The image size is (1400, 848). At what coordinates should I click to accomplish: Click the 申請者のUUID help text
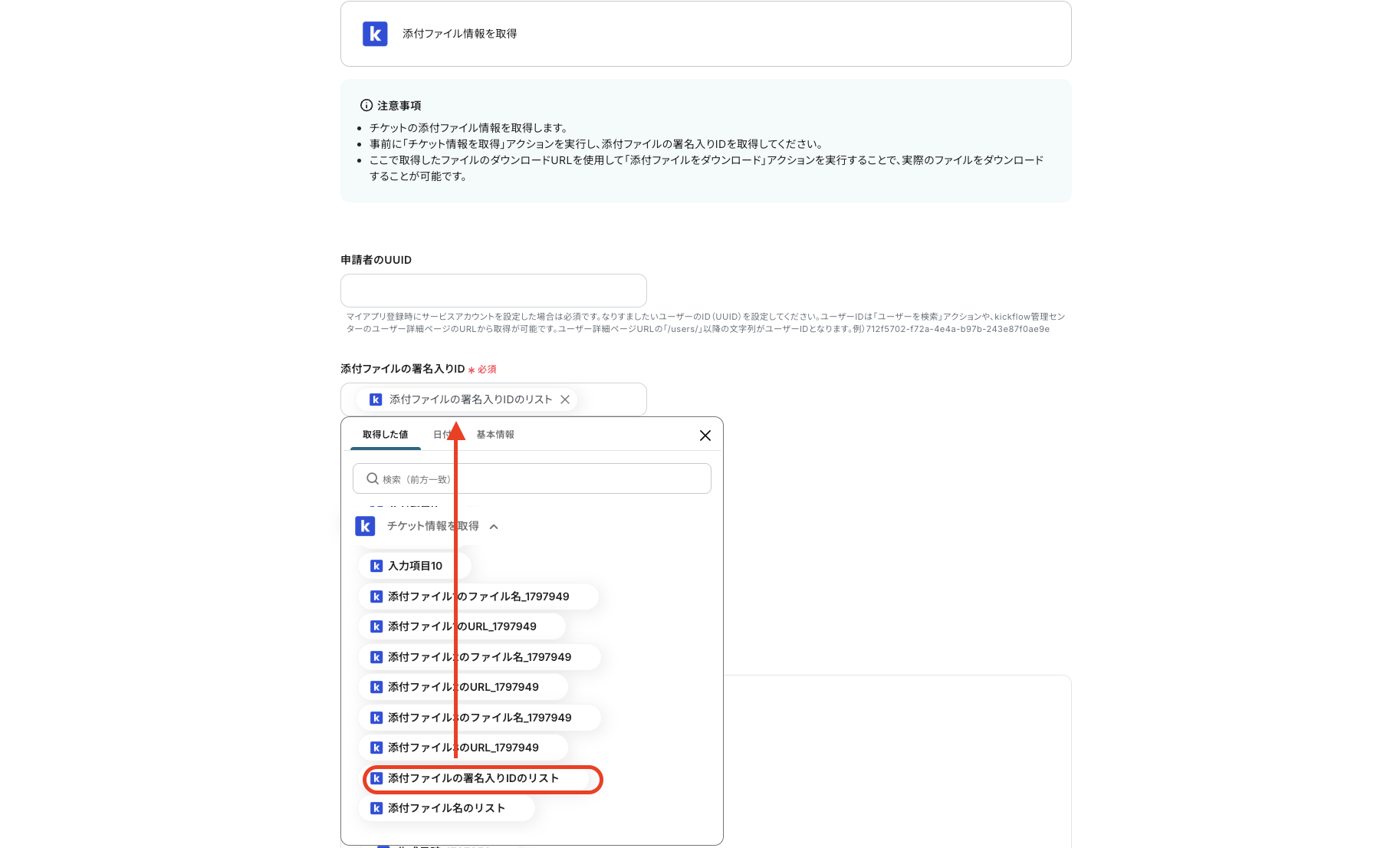pos(705,323)
